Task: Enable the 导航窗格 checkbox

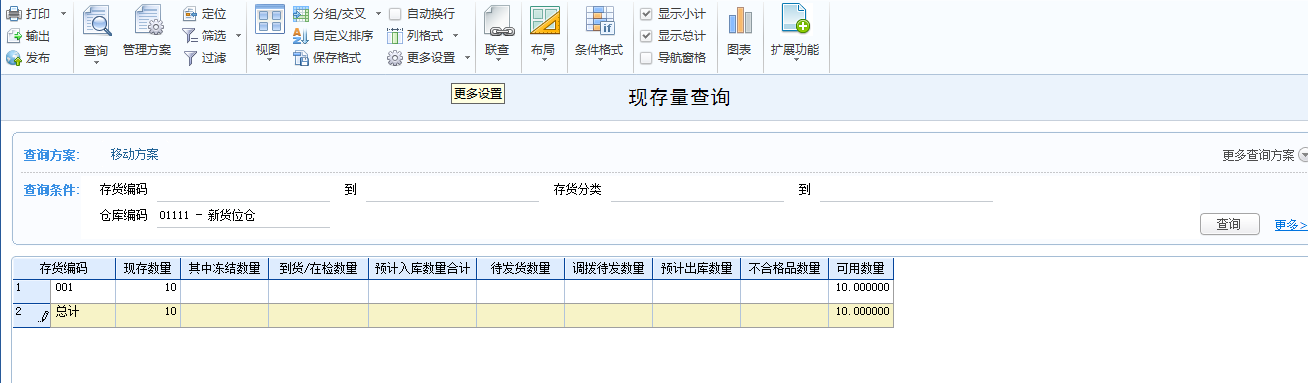Action: pyautogui.click(x=646, y=58)
